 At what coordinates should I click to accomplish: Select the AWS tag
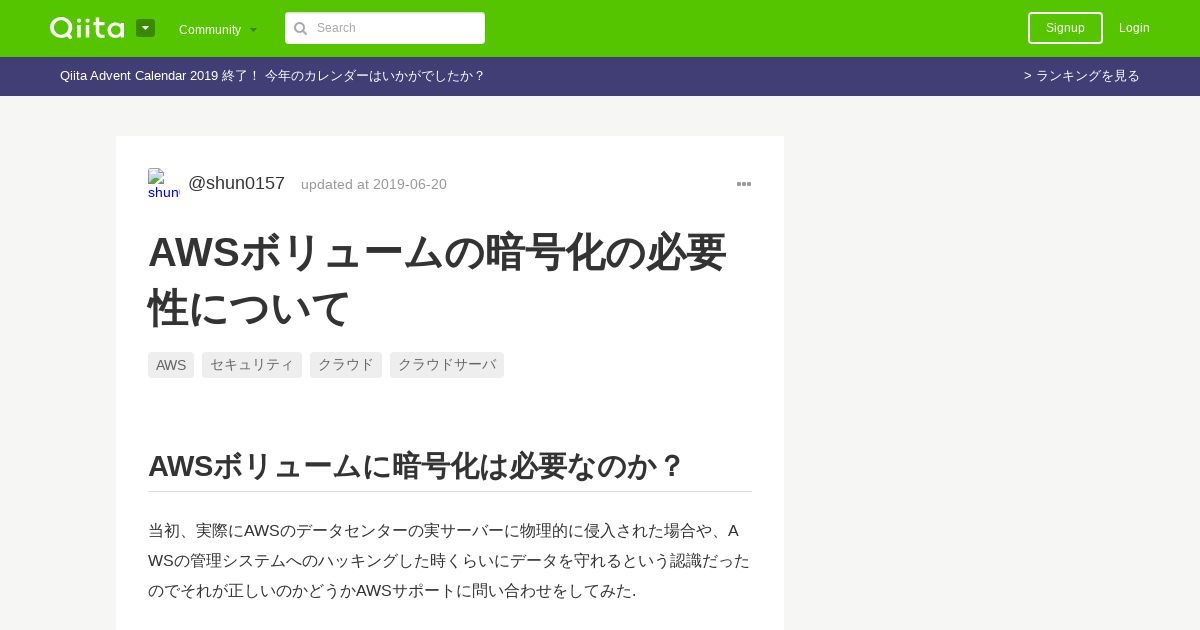(171, 365)
